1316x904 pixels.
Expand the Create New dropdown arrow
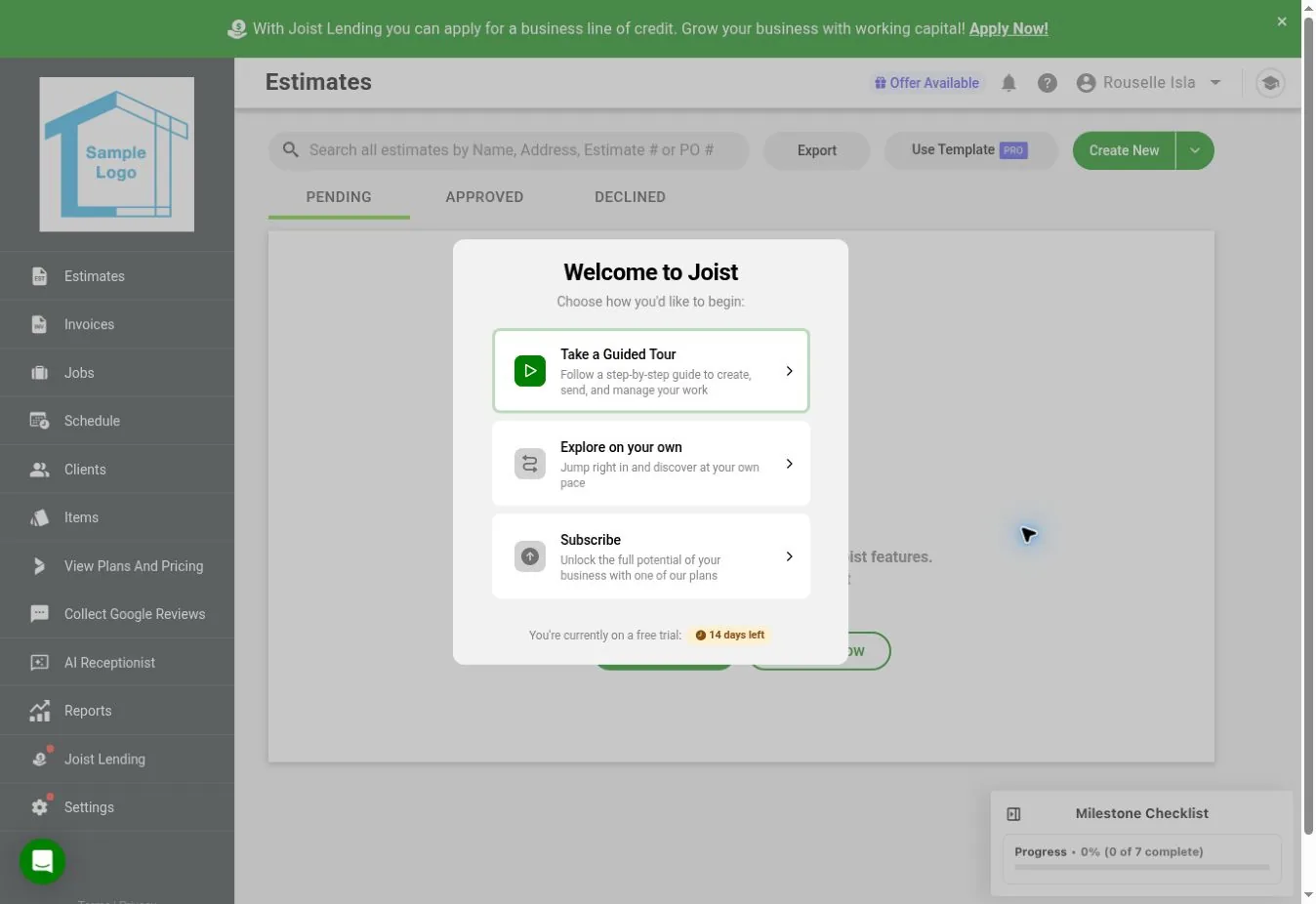(x=1195, y=150)
